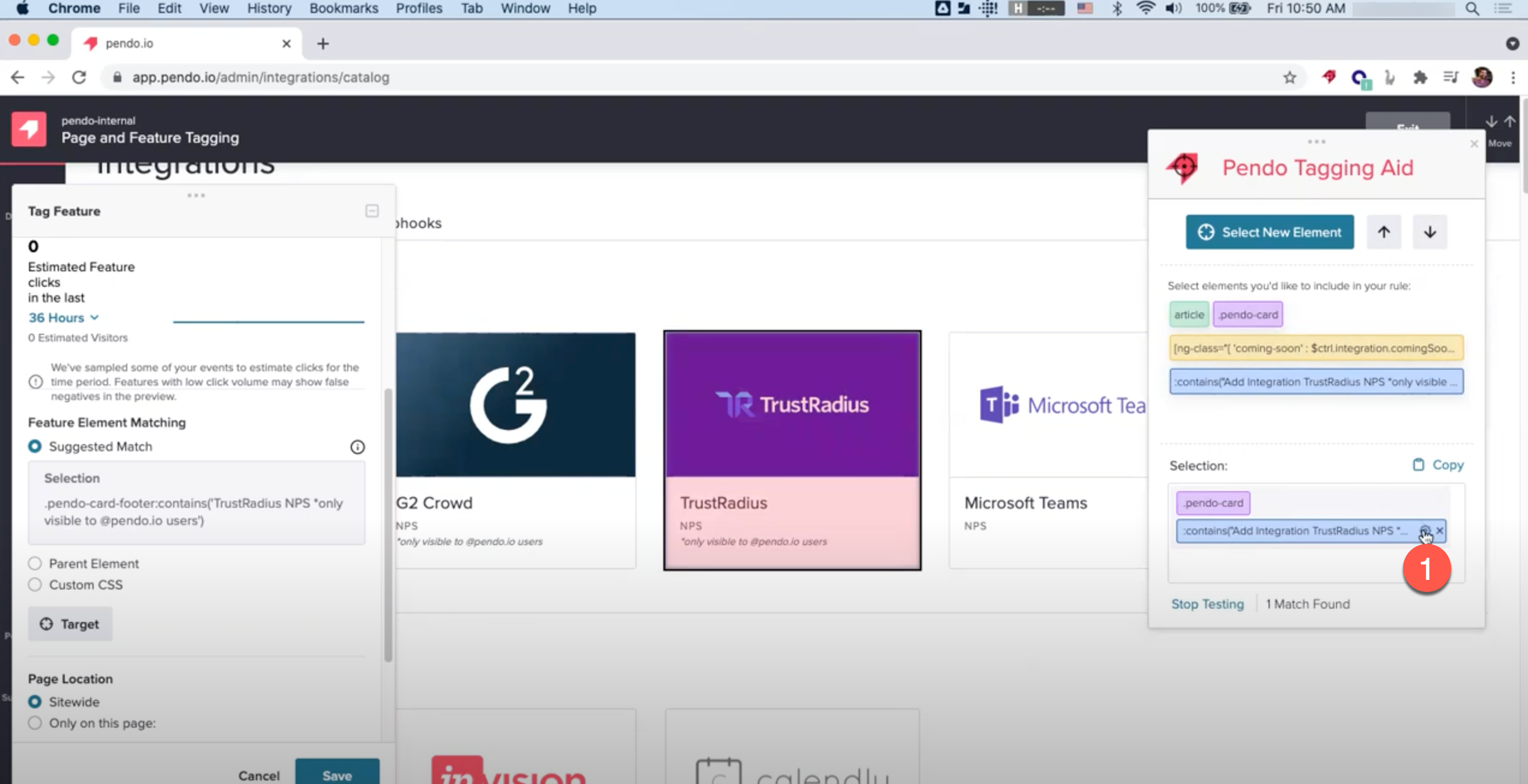The width and height of the screenshot is (1528, 784).
Task: Open the Window menu
Action: click(x=525, y=8)
